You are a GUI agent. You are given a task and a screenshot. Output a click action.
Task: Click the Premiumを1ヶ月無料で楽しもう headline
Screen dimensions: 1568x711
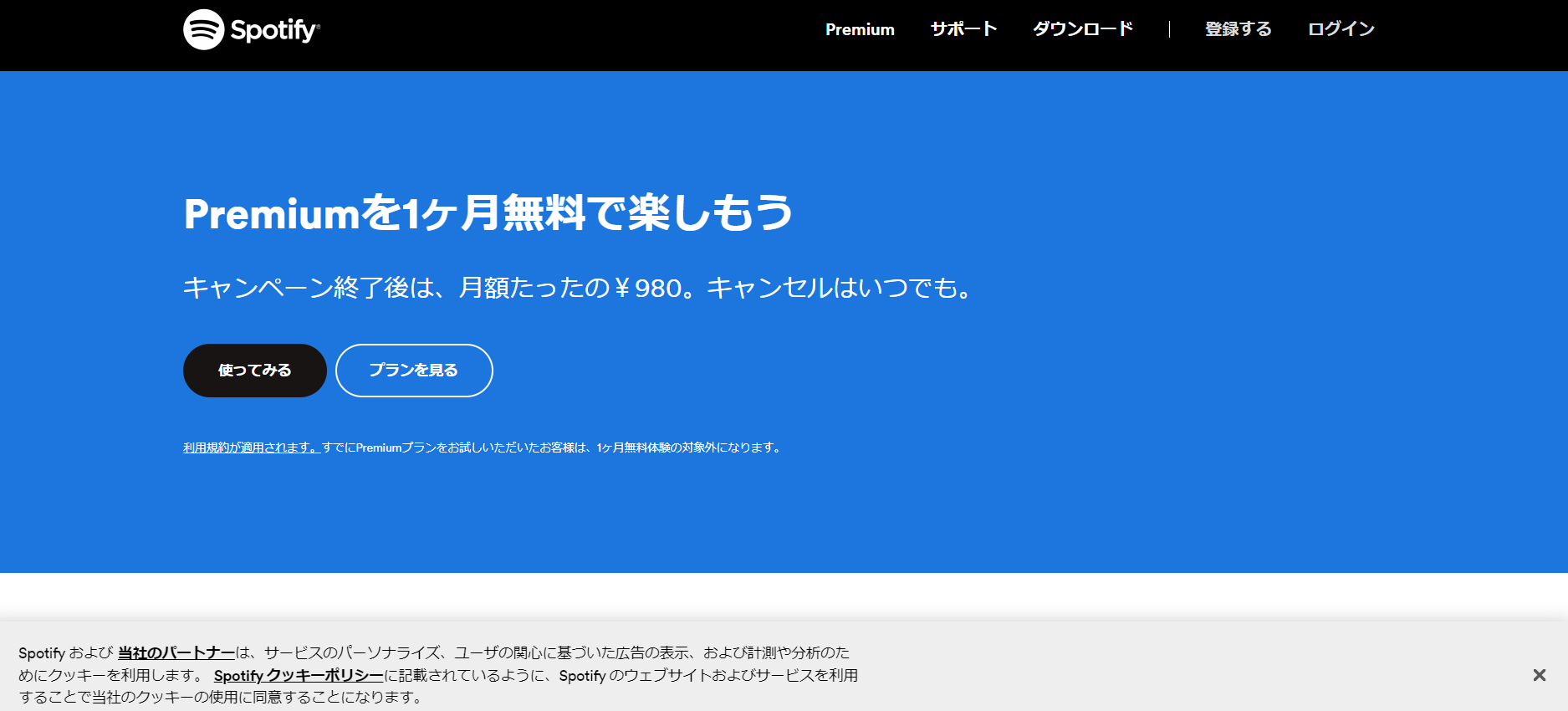(488, 212)
